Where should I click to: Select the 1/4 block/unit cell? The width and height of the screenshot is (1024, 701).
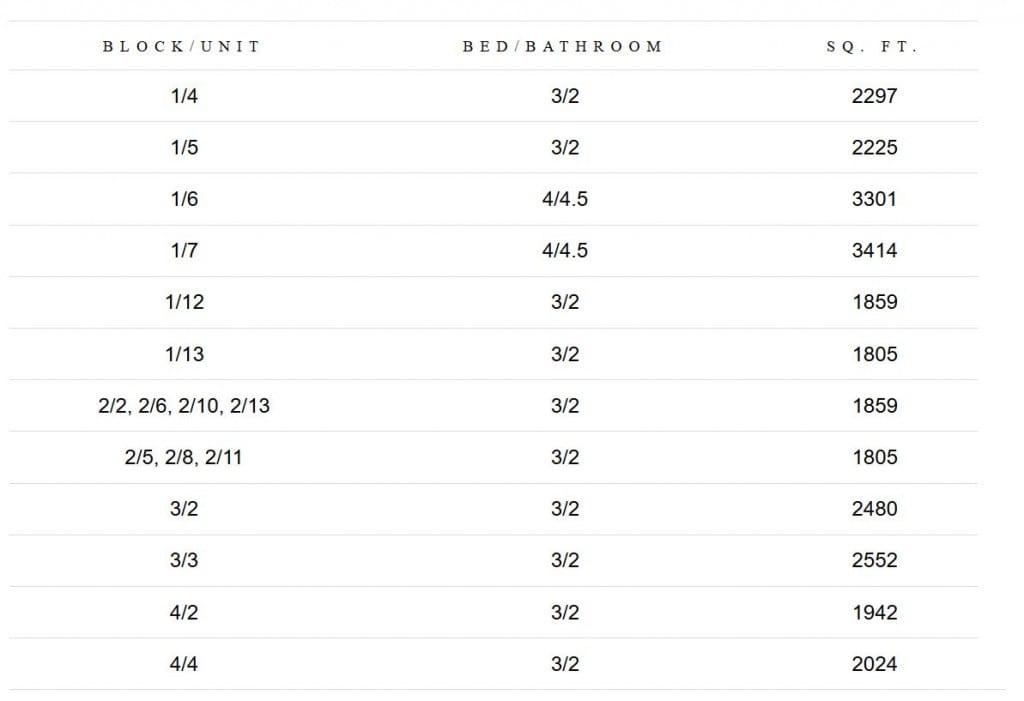184,96
